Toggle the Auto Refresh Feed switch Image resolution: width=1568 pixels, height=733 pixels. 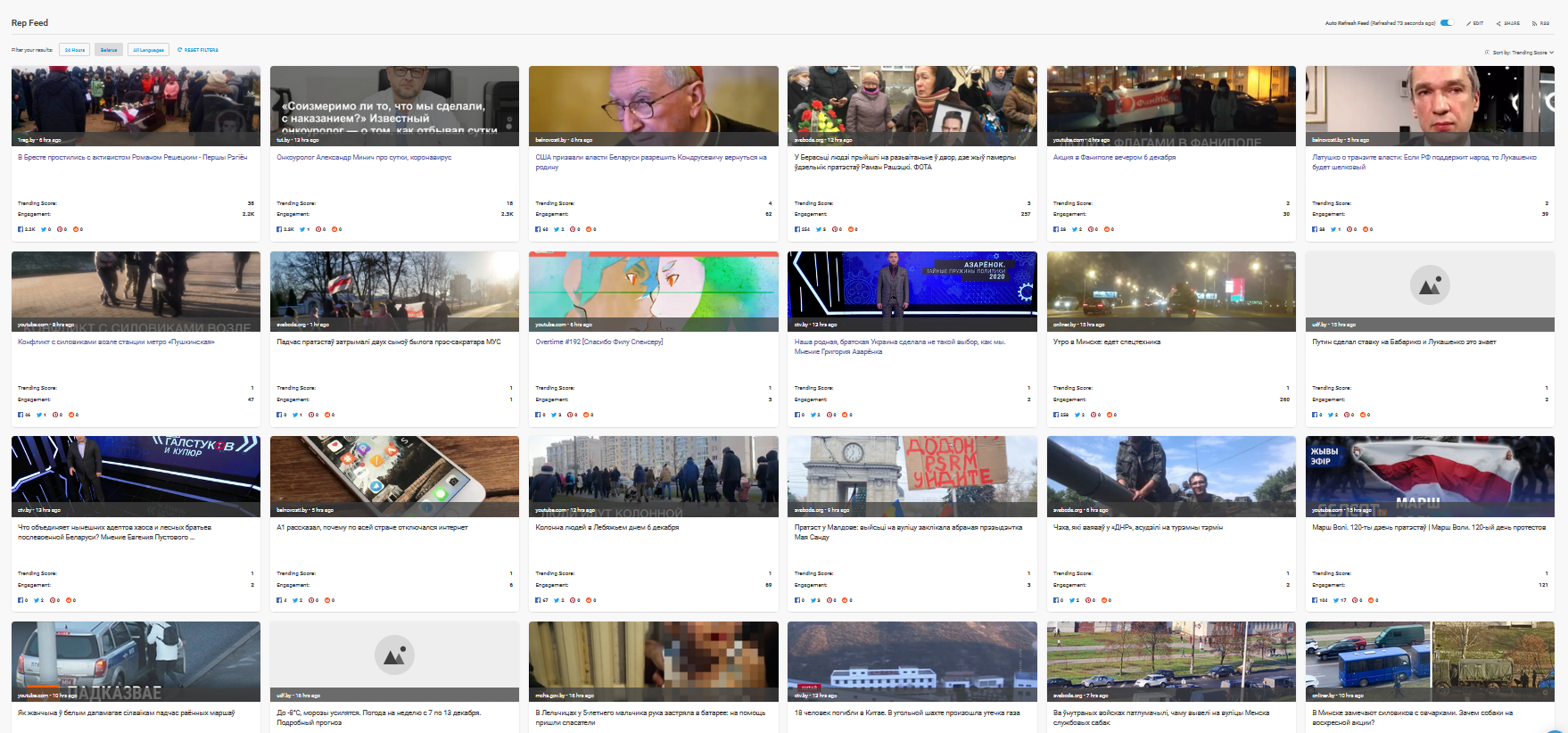(1447, 23)
